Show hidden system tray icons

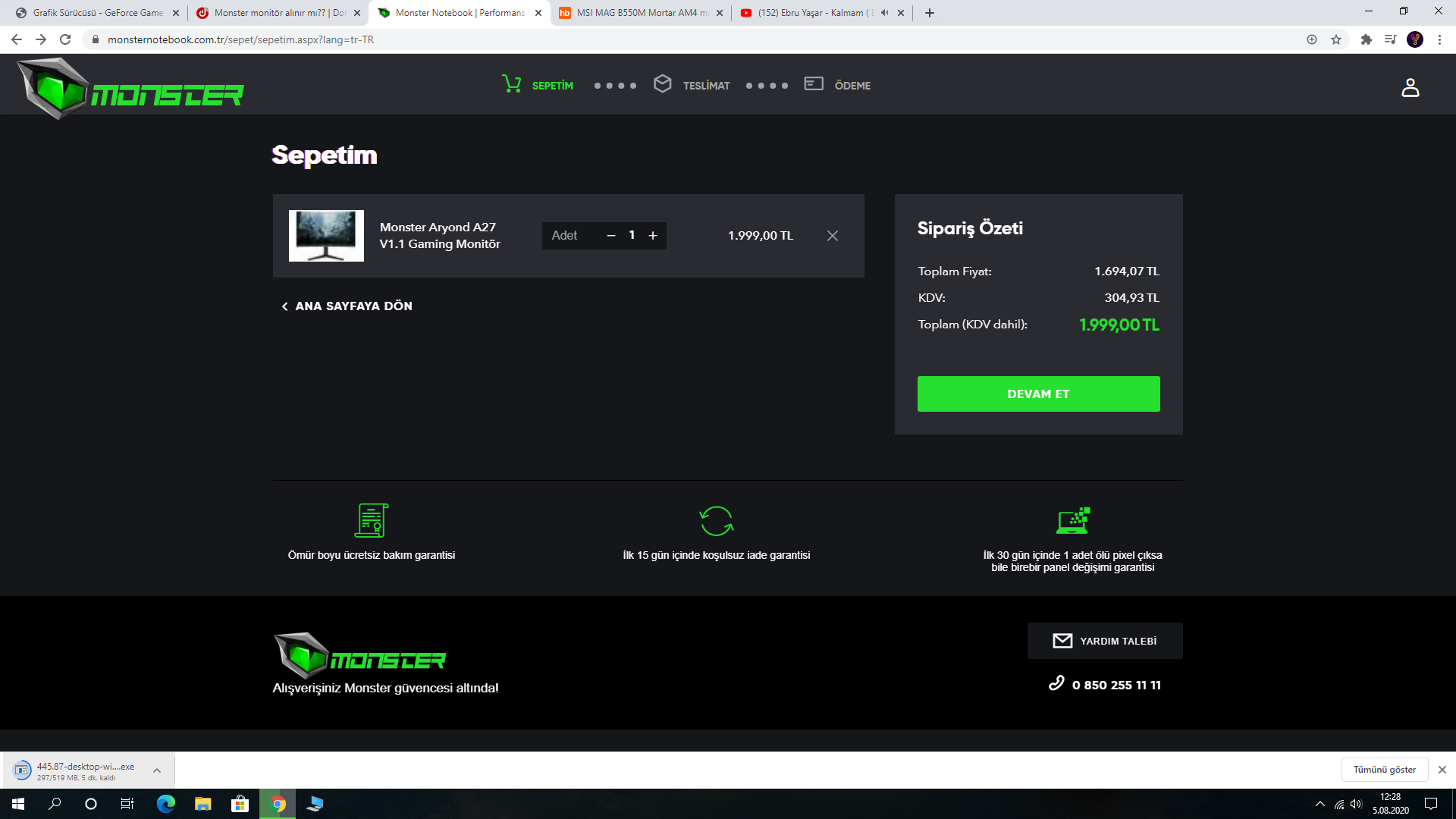(x=1320, y=804)
